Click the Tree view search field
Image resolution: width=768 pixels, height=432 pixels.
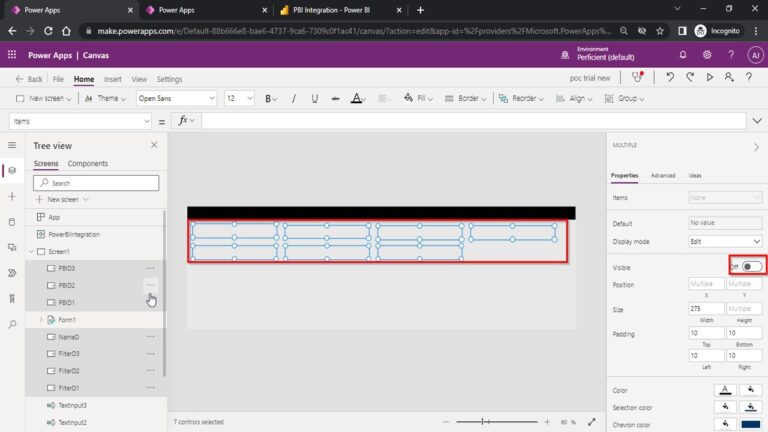coord(97,183)
